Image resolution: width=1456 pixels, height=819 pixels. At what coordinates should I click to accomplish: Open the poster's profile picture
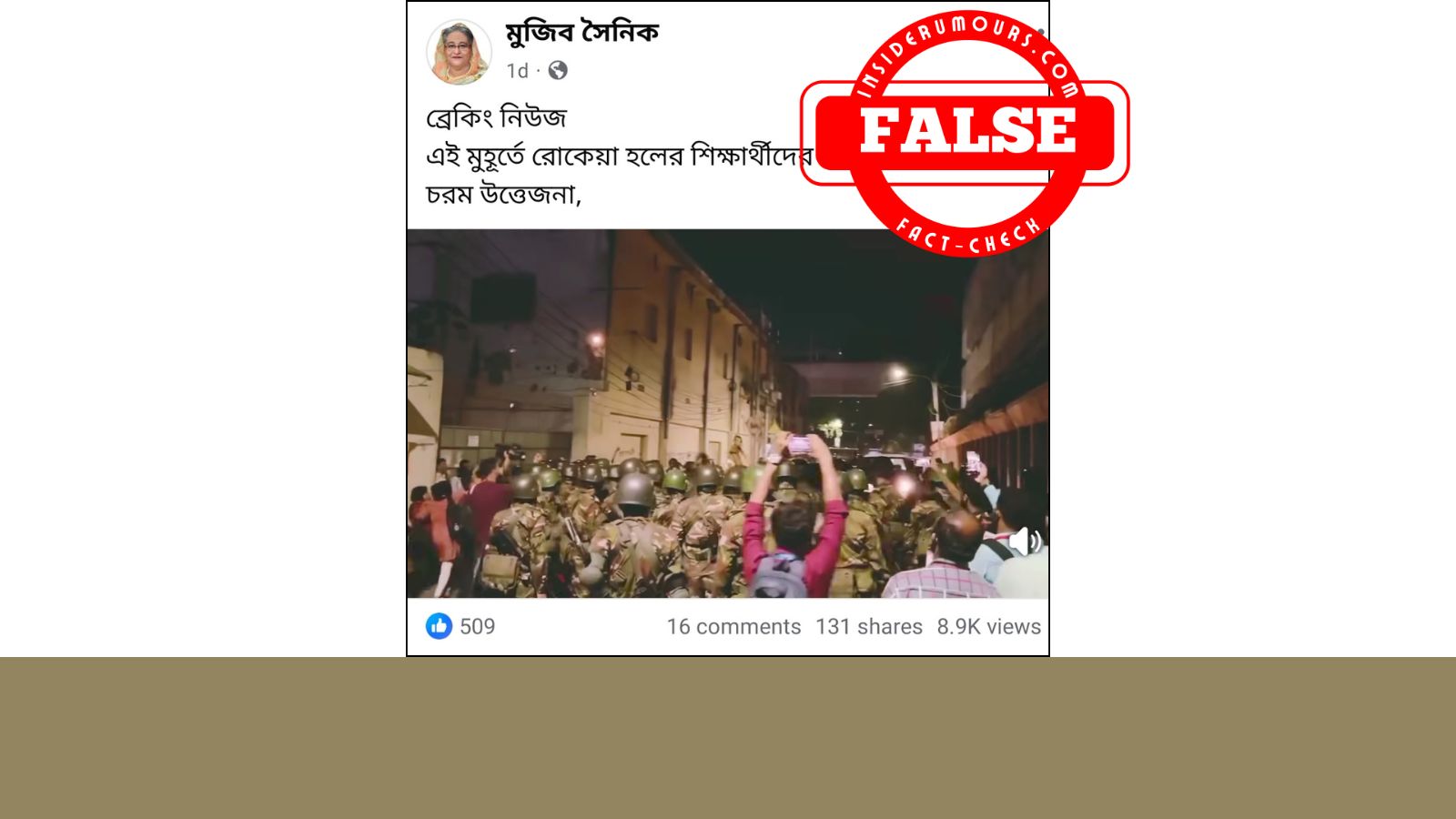pos(459,52)
